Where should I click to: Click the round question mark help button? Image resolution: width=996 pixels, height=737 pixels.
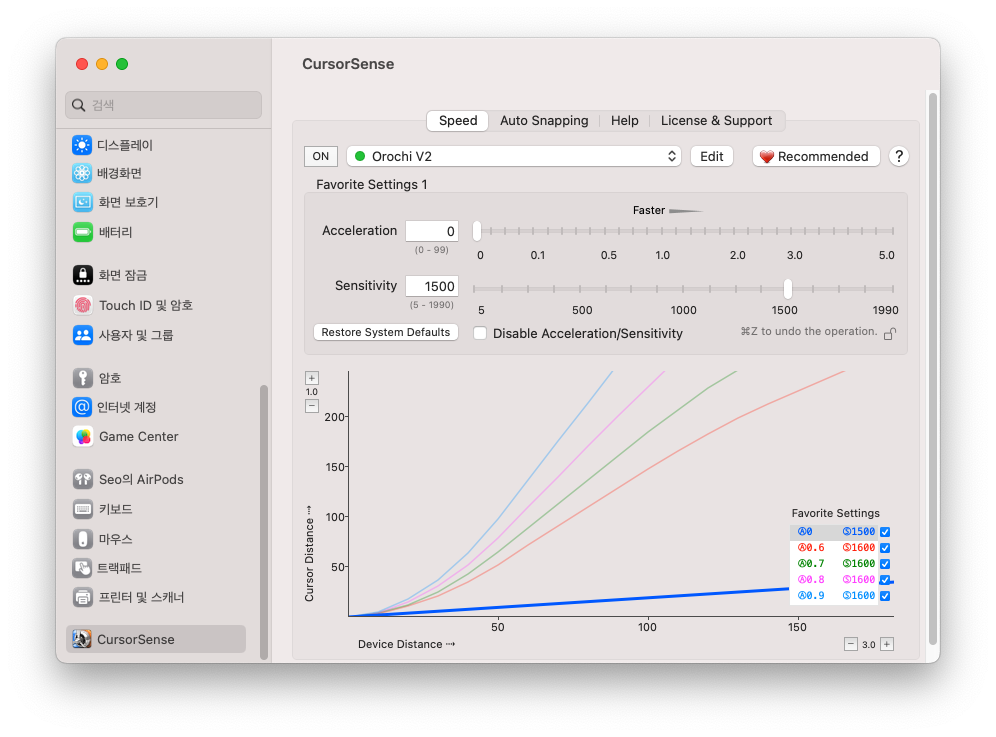coord(899,156)
